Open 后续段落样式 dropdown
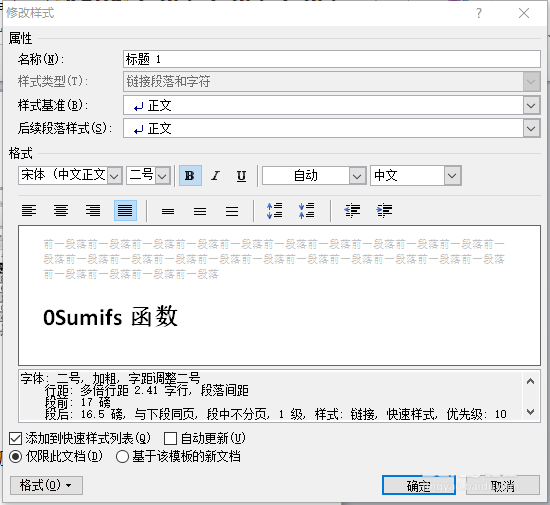The width and height of the screenshot is (550, 505). pos(531,129)
